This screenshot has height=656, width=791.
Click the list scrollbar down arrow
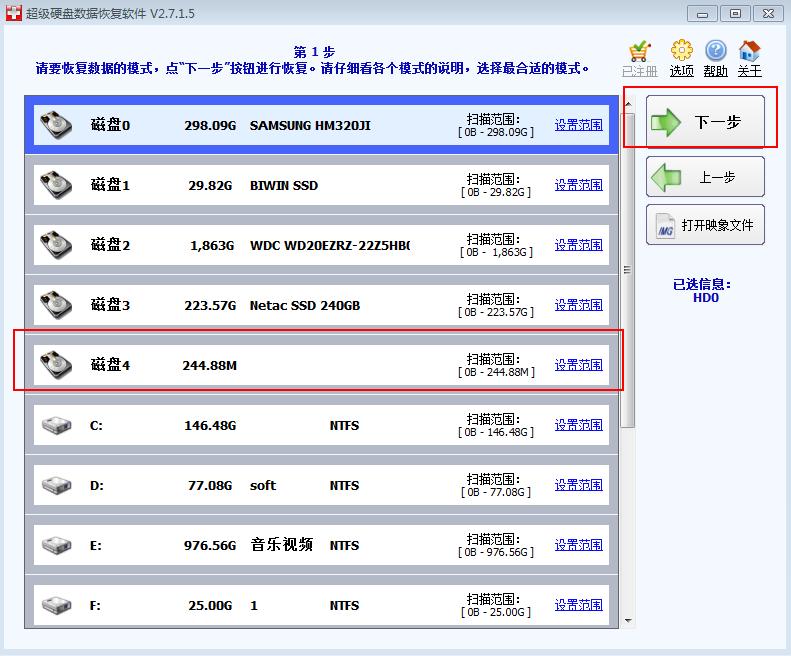coord(628,621)
